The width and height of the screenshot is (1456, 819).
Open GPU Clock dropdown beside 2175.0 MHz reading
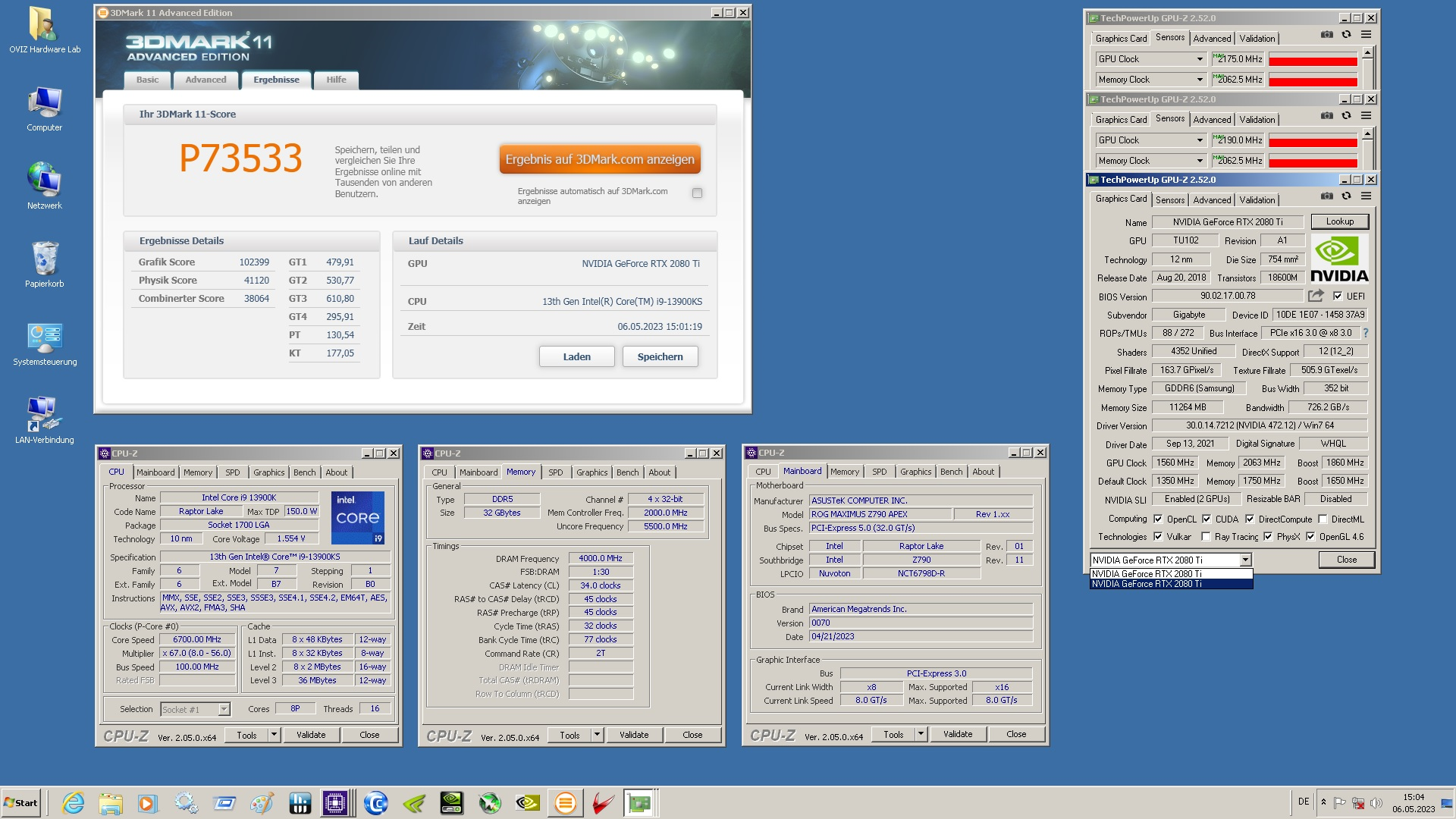click(1200, 59)
